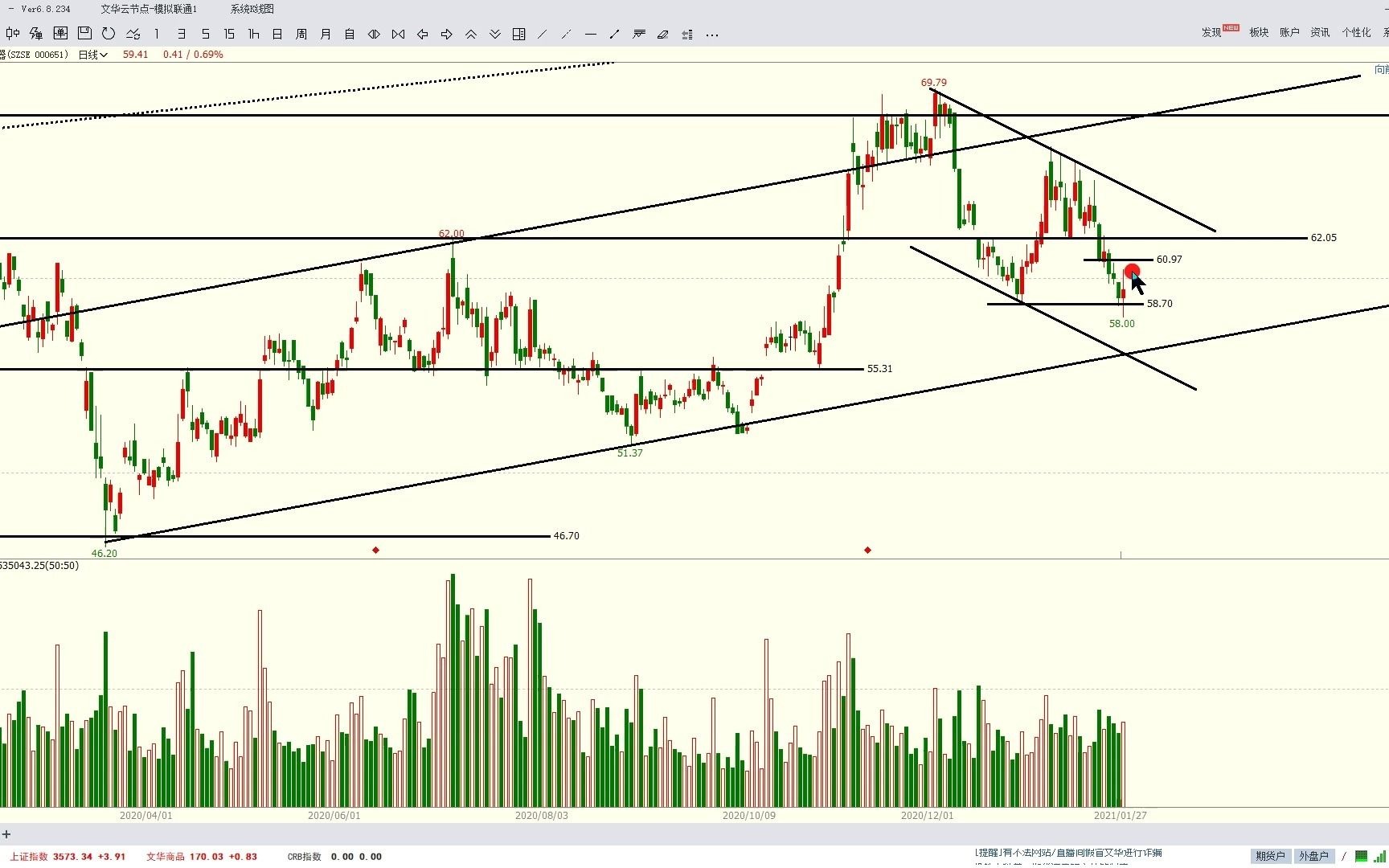
Task: Open the 账户 menu
Action: point(1289,32)
